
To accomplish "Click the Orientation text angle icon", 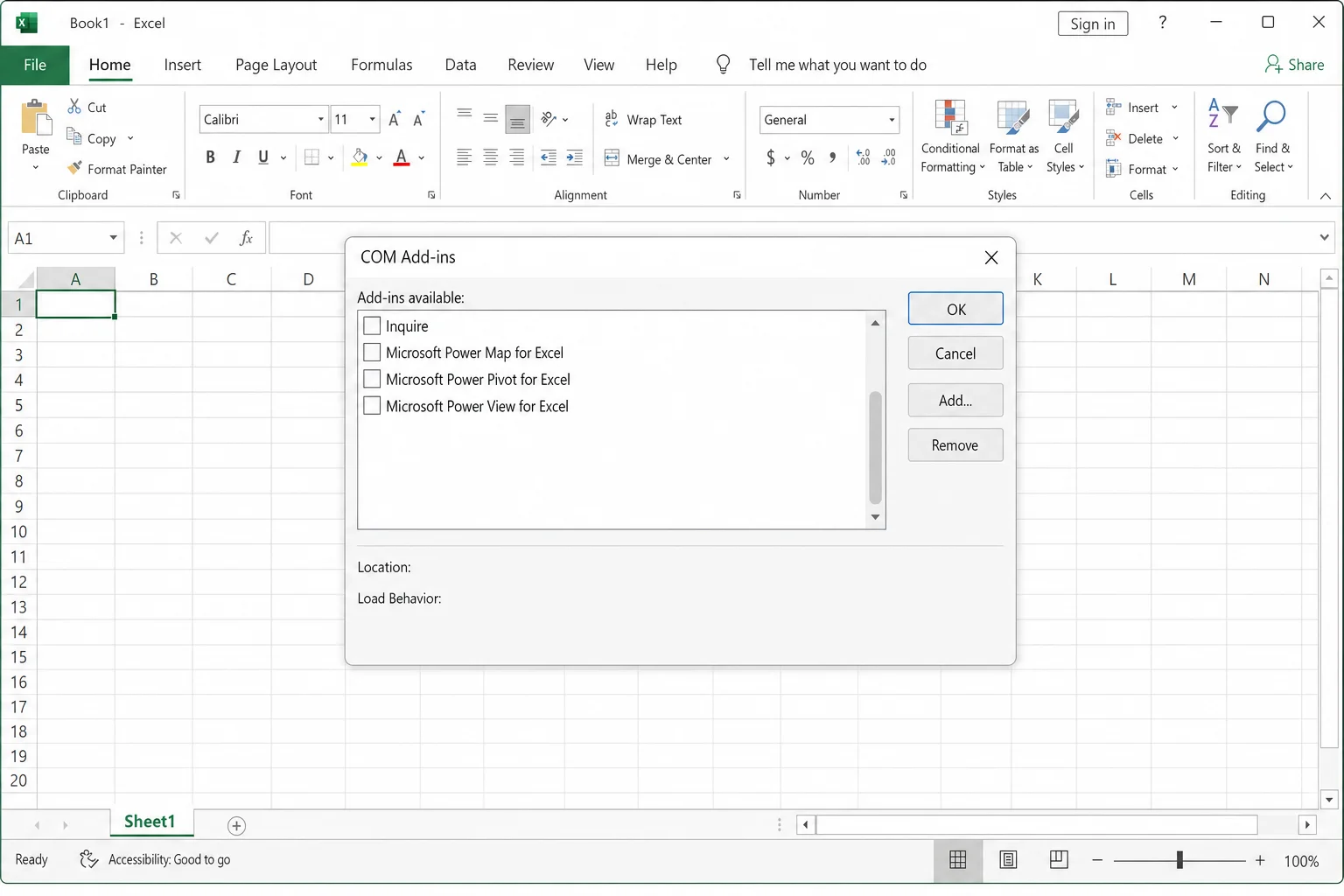I will pyautogui.click(x=549, y=119).
